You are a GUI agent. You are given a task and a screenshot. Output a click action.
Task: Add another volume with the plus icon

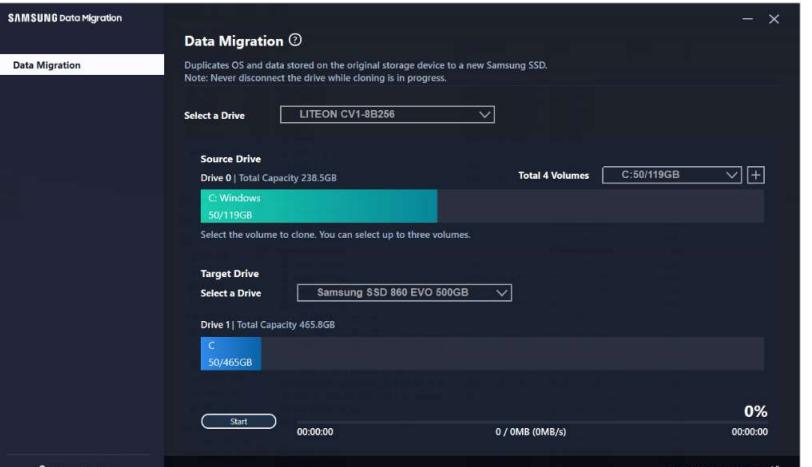click(x=756, y=175)
